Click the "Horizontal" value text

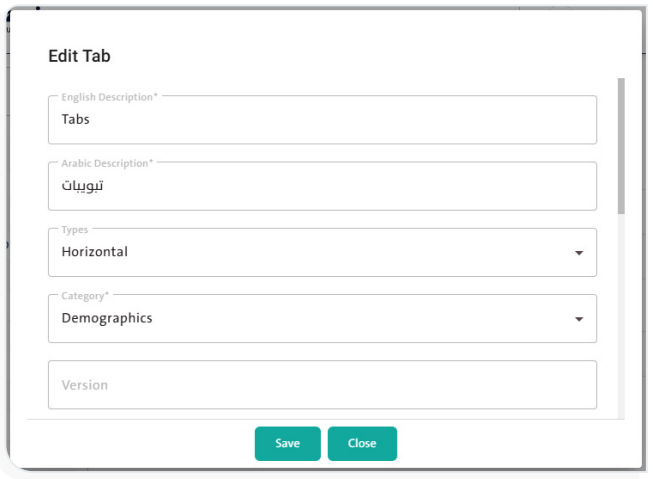pos(95,252)
